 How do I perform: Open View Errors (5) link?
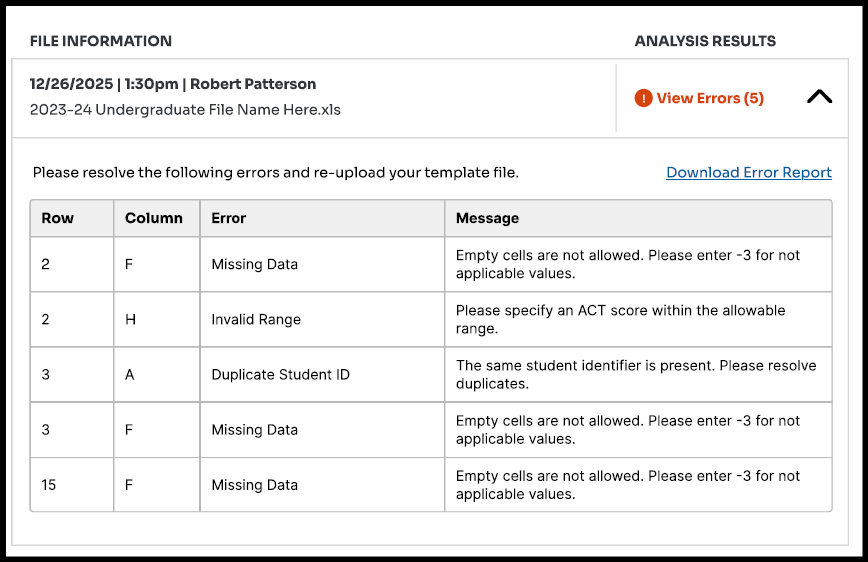coord(709,98)
